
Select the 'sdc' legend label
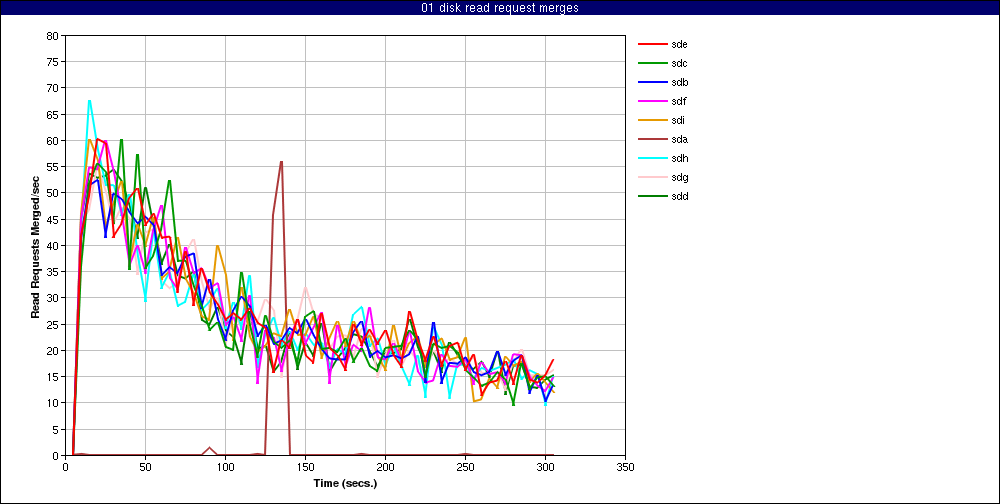click(x=679, y=63)
